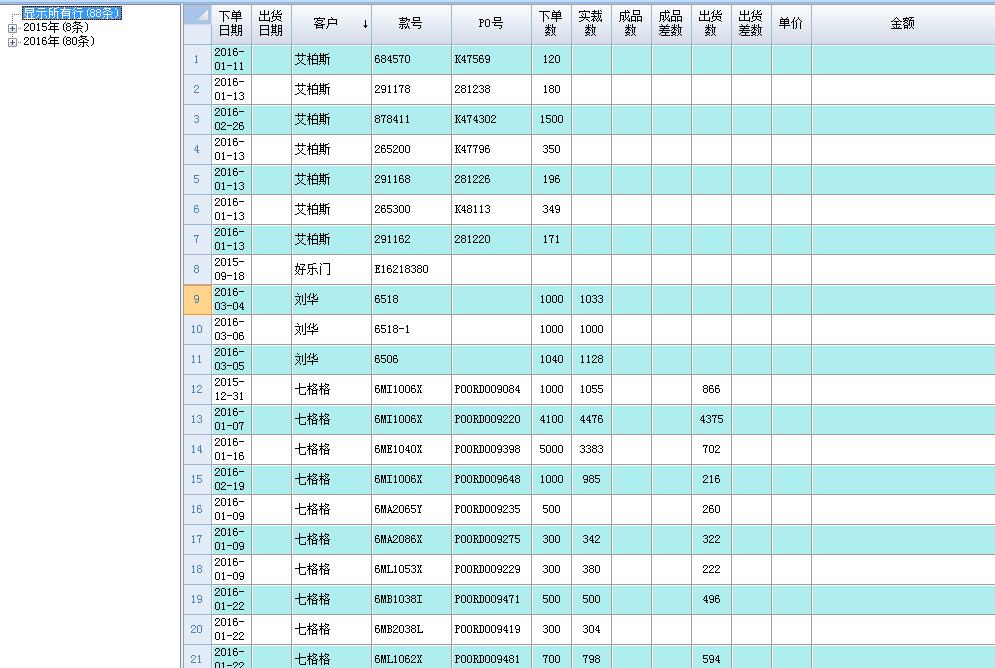Click the PO cell K48113
This screenshot has height=668, width=995.
[491, 209]
